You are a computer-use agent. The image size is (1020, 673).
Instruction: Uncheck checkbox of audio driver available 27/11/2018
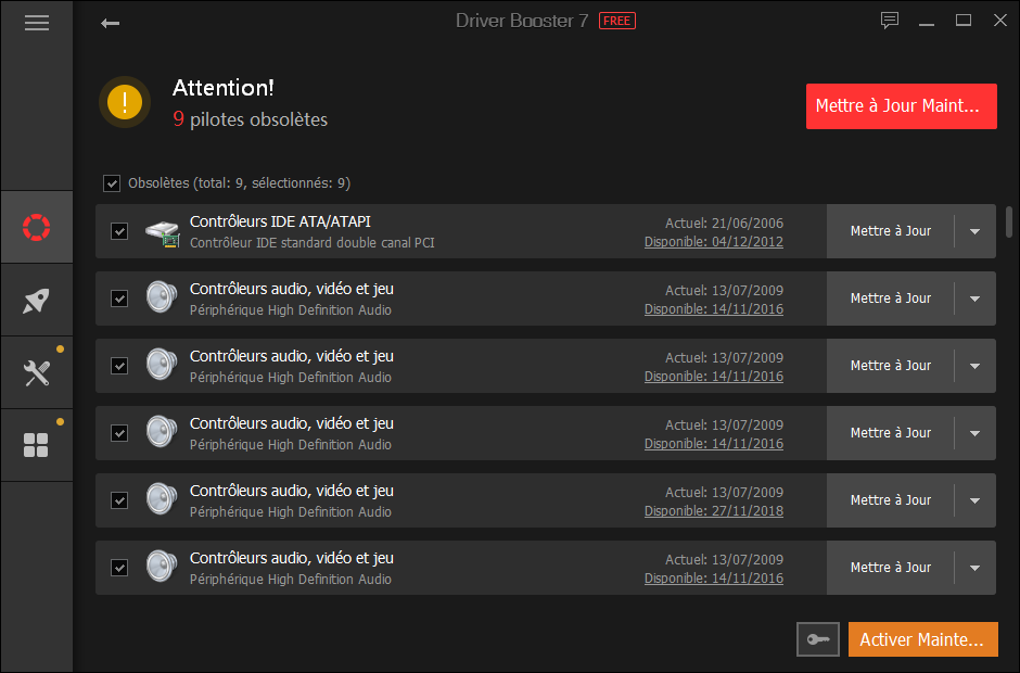[119, 501]
